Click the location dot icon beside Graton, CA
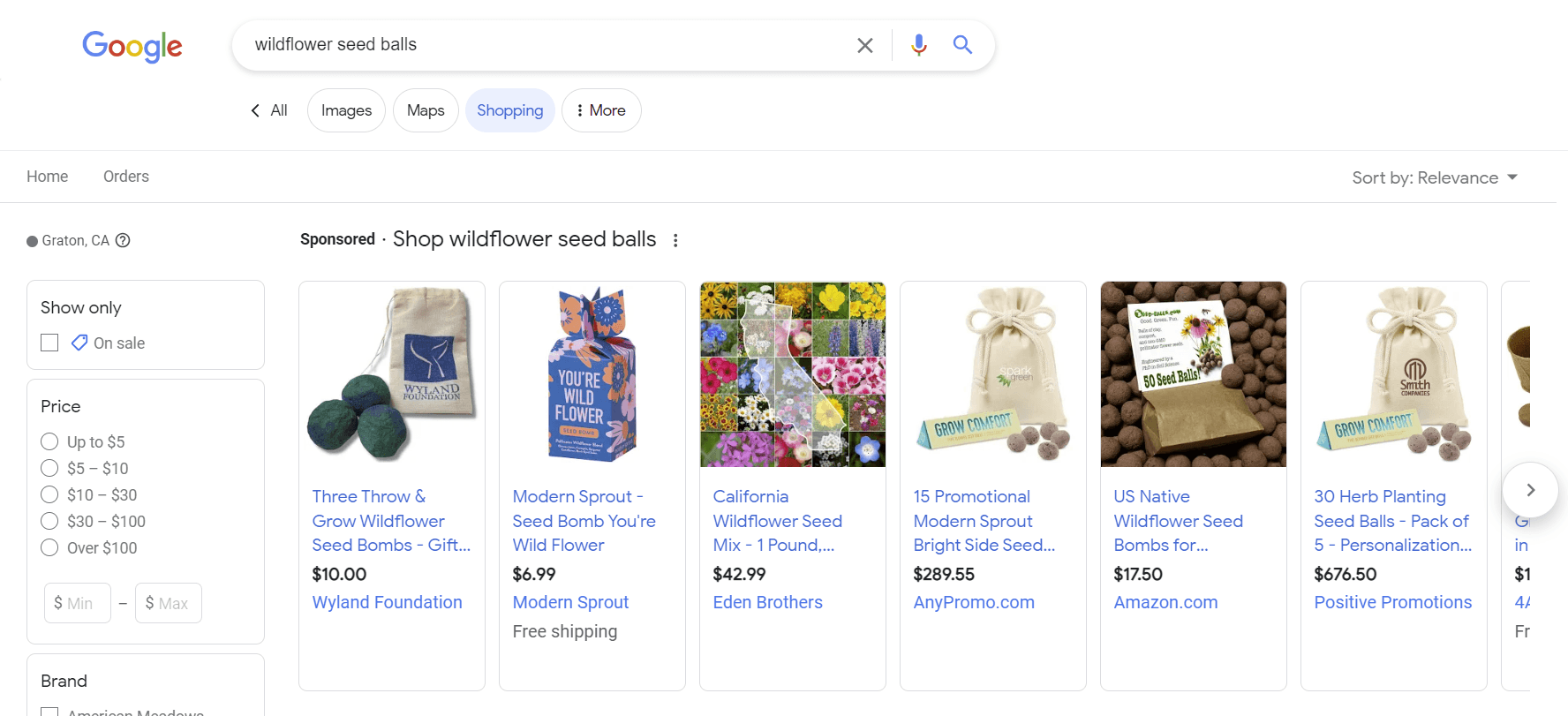The image size is (1568, 716). point(32,240)
